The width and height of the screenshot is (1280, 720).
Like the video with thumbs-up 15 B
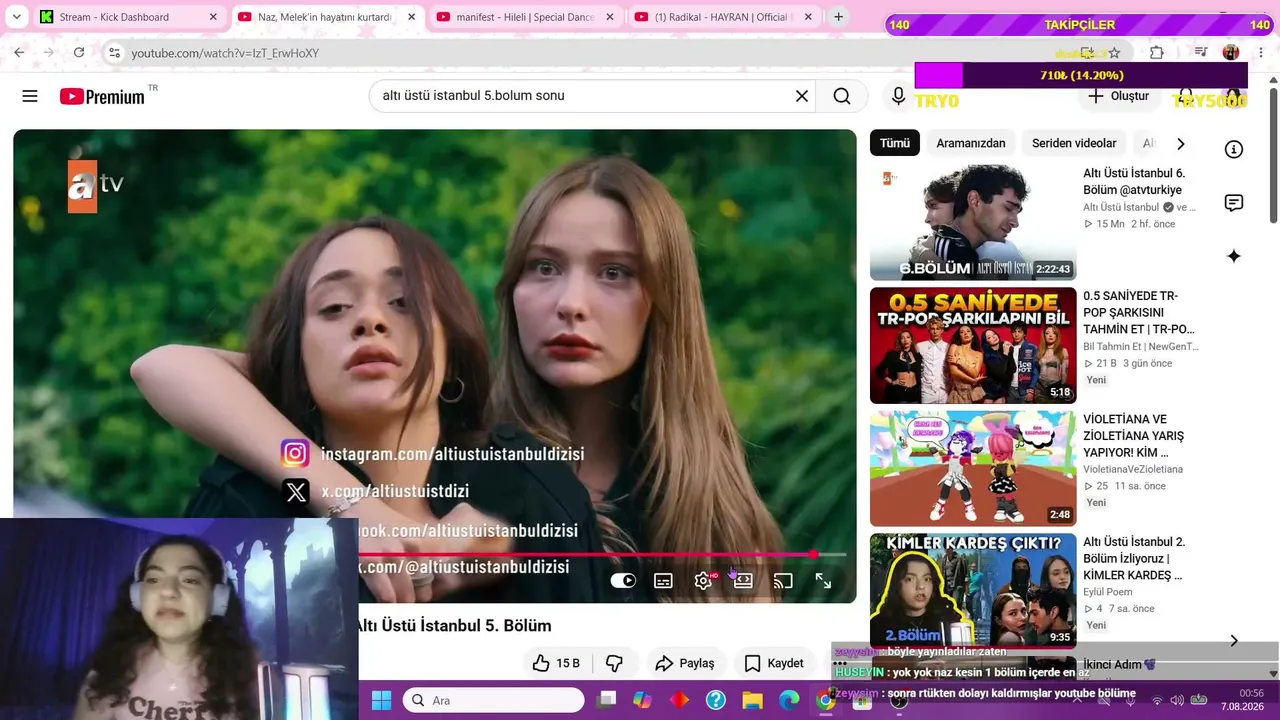[x=556, y=663]
